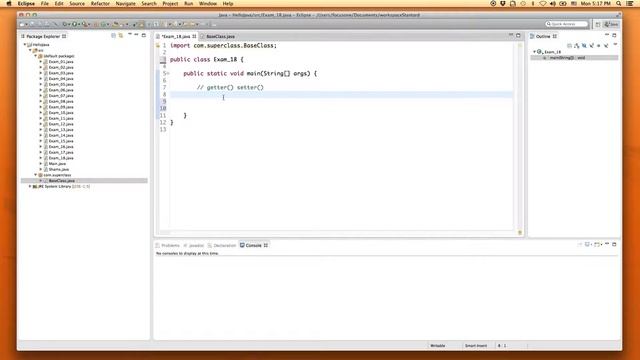Click the fold marker on line 5
This screenshot has width=640, height=360.
click(x=168, y=73)
